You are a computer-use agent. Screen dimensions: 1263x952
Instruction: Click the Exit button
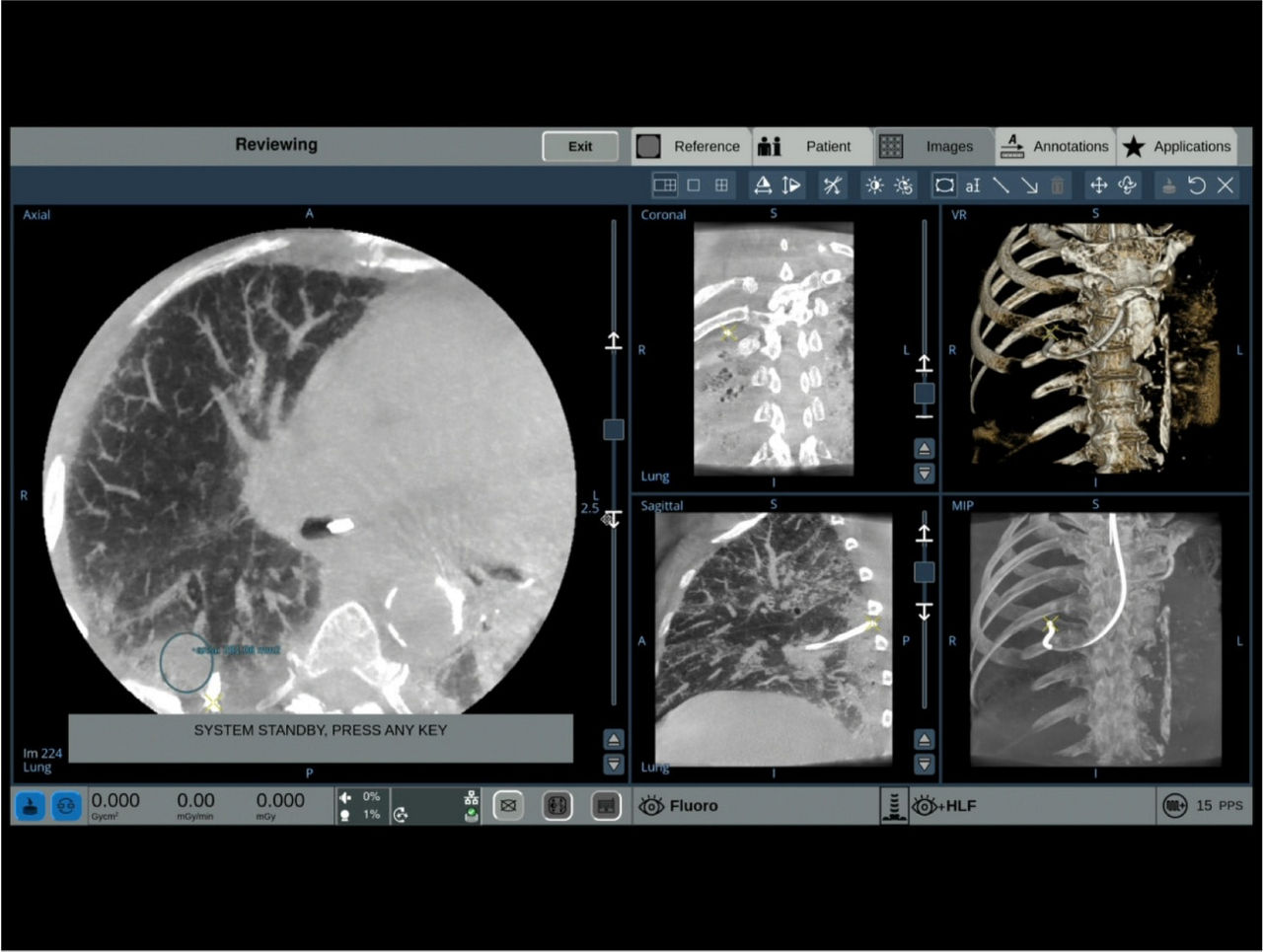(580, 146)
